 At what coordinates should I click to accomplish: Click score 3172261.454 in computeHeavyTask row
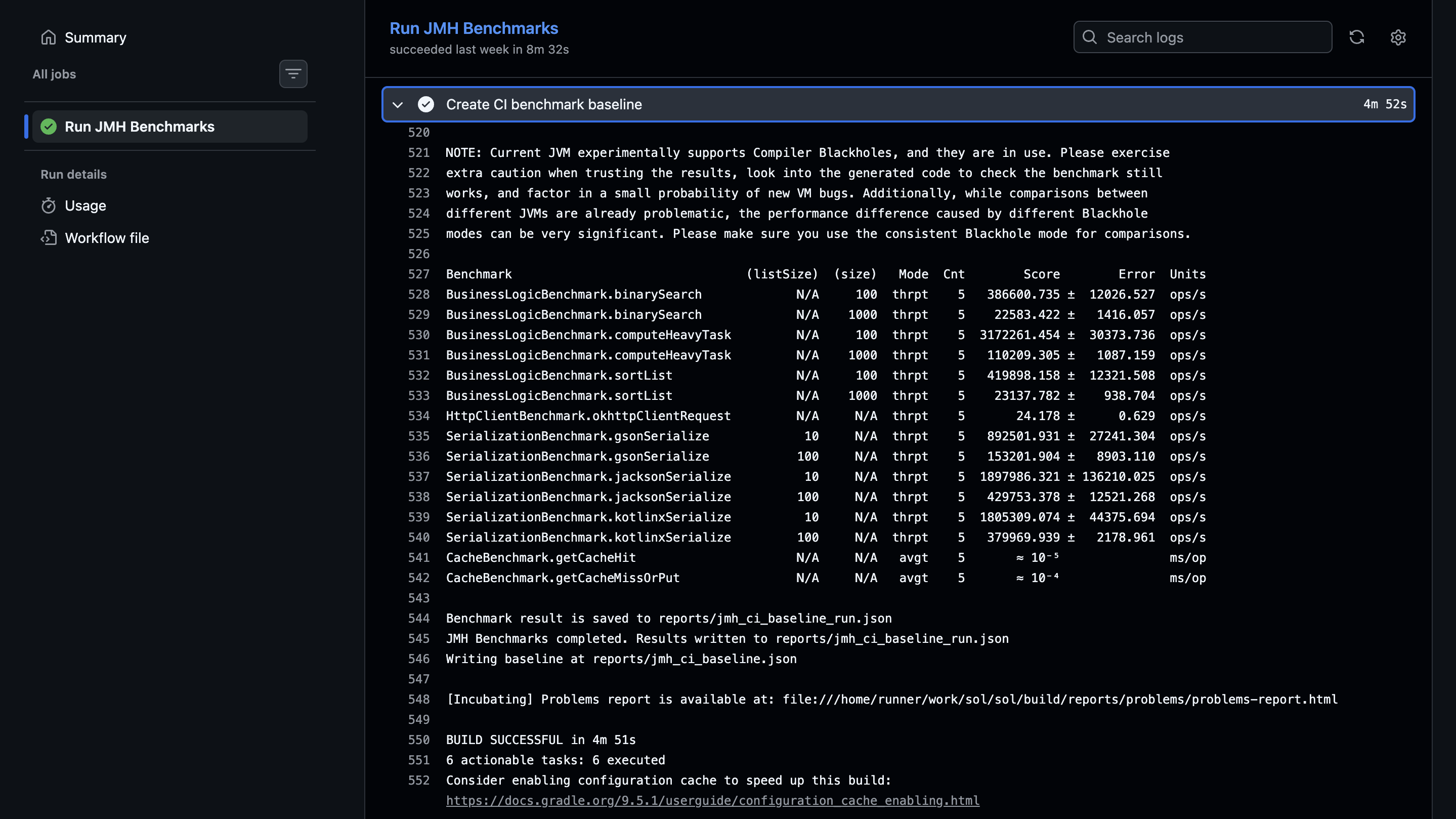click(1019, 335)
